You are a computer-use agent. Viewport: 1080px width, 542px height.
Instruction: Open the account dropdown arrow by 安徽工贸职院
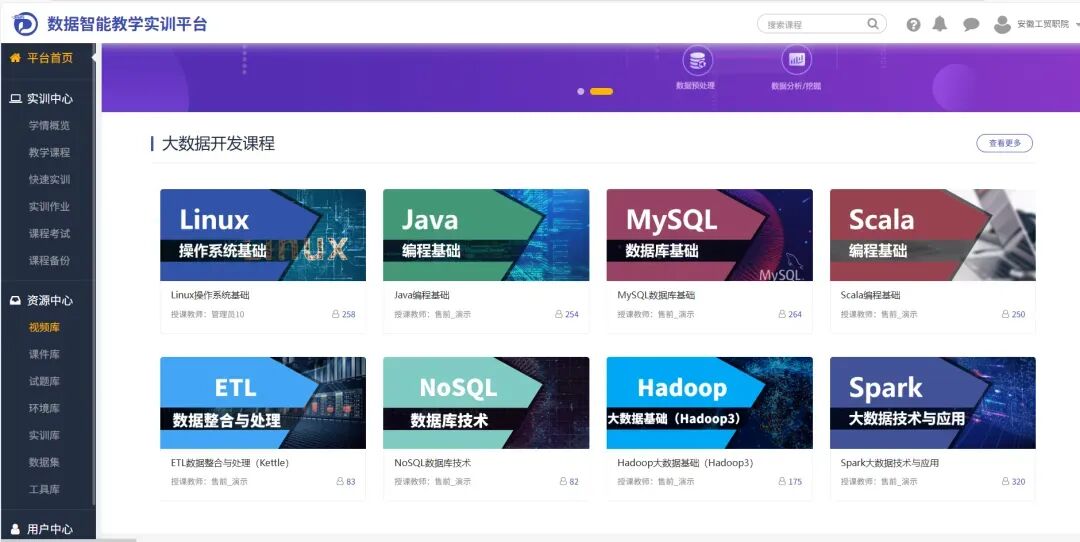(x=1077, y=25)
